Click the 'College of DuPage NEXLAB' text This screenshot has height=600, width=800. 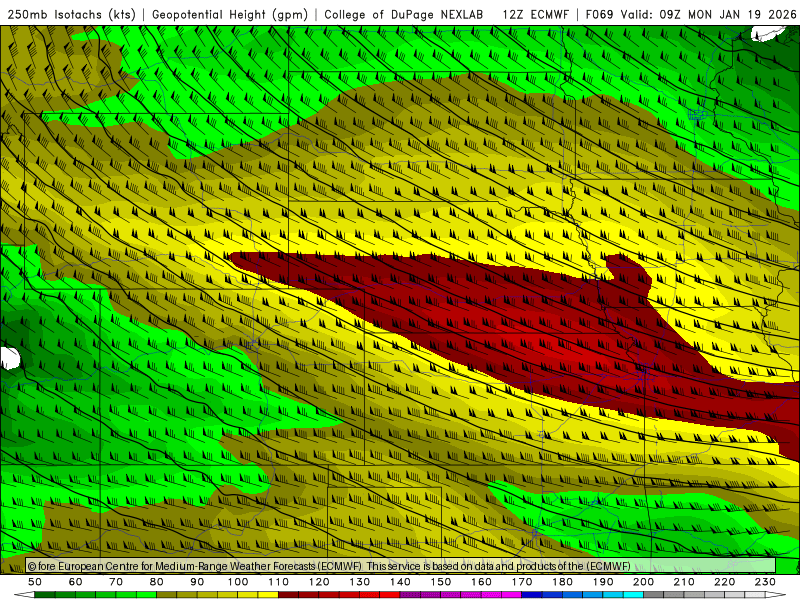click(404, 15)
